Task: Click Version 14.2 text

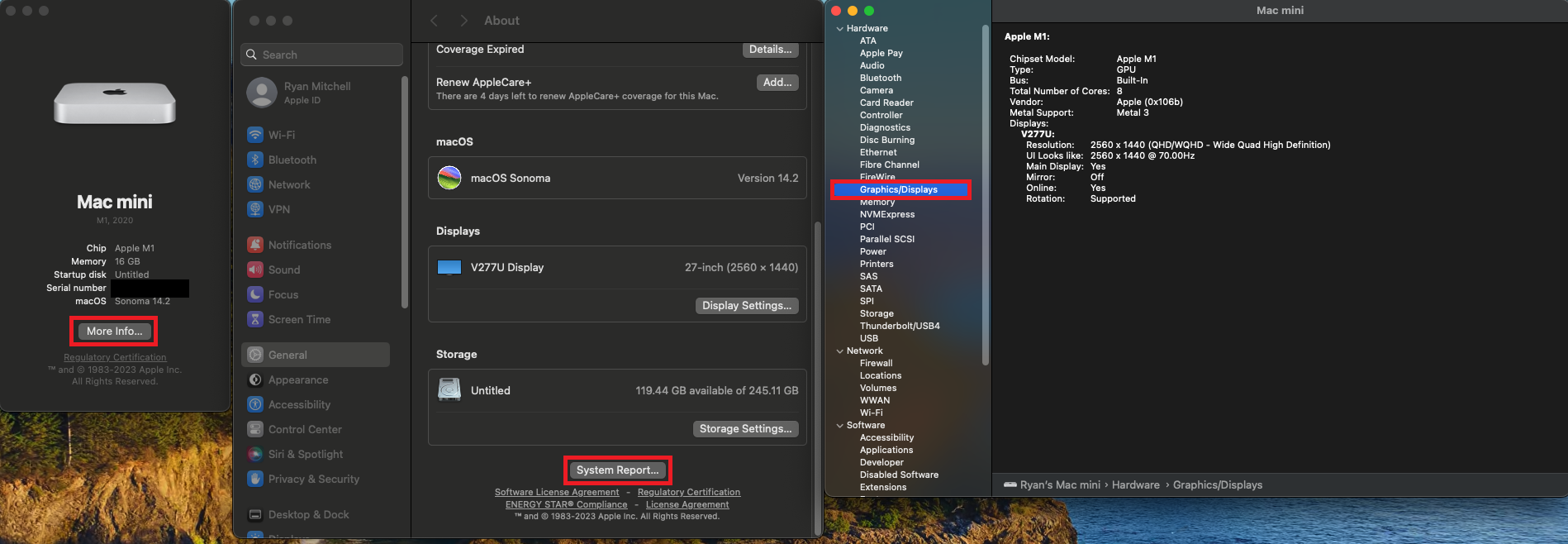Action: point(768,178)
